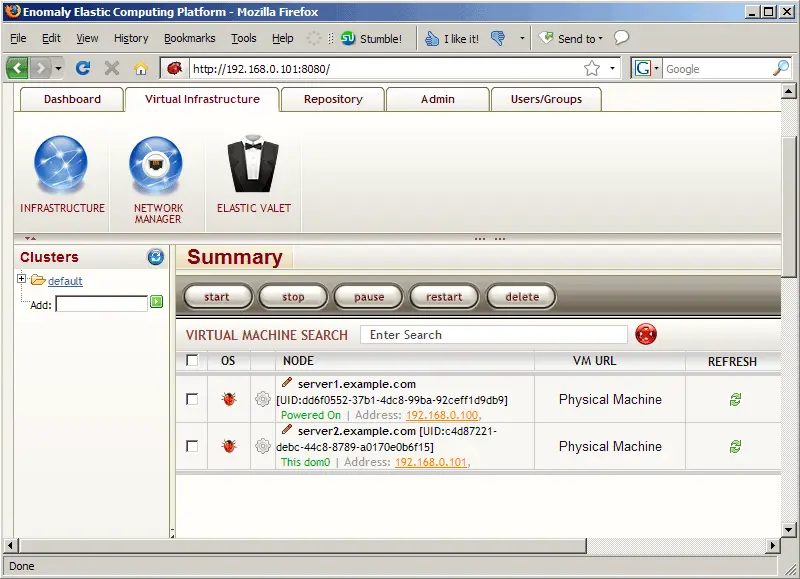Open the Edit menu
This screenshot has height=579, width=800.
tap(51, 38)
